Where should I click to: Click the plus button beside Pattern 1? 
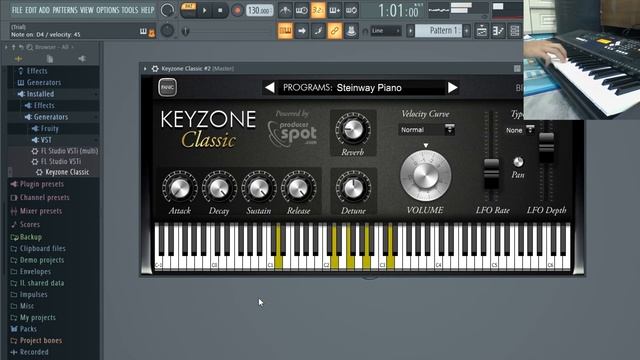[x=467, y=31]
